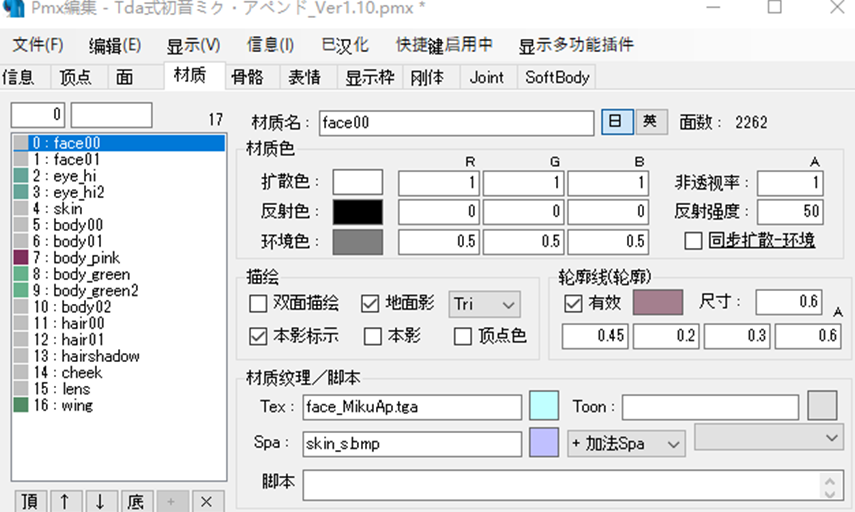Delete material with the × button

coord(206,501)
